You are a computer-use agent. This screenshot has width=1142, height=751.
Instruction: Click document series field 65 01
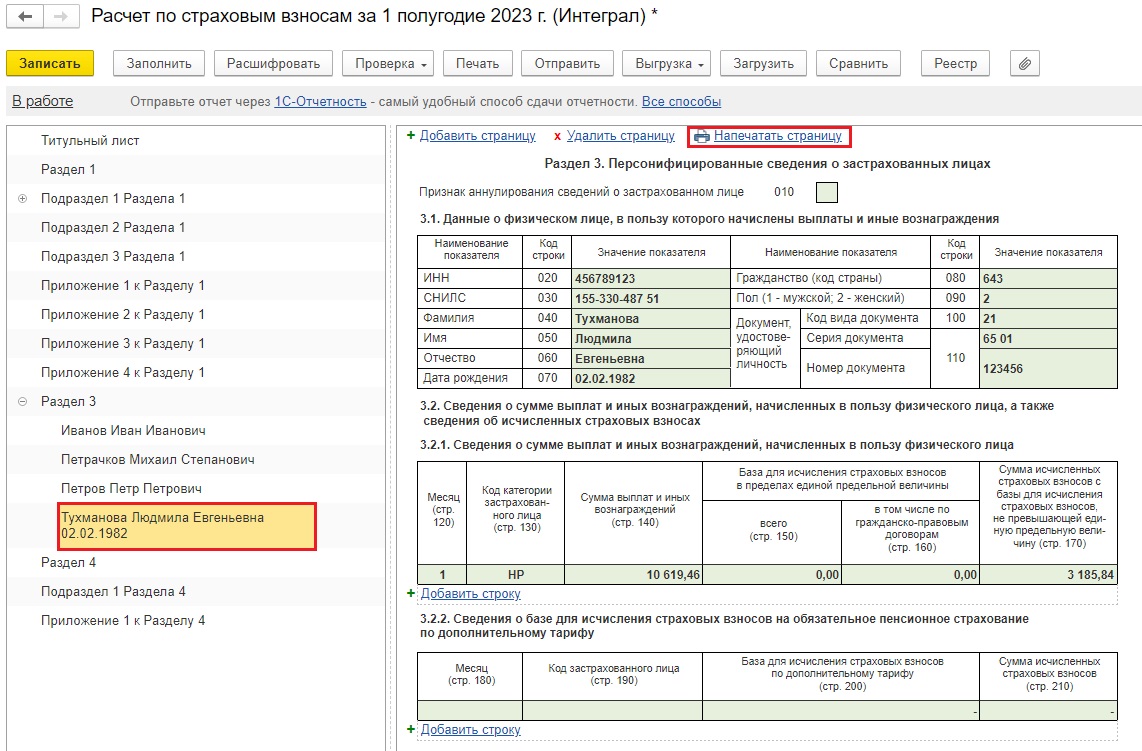[x=1049, y=338]
